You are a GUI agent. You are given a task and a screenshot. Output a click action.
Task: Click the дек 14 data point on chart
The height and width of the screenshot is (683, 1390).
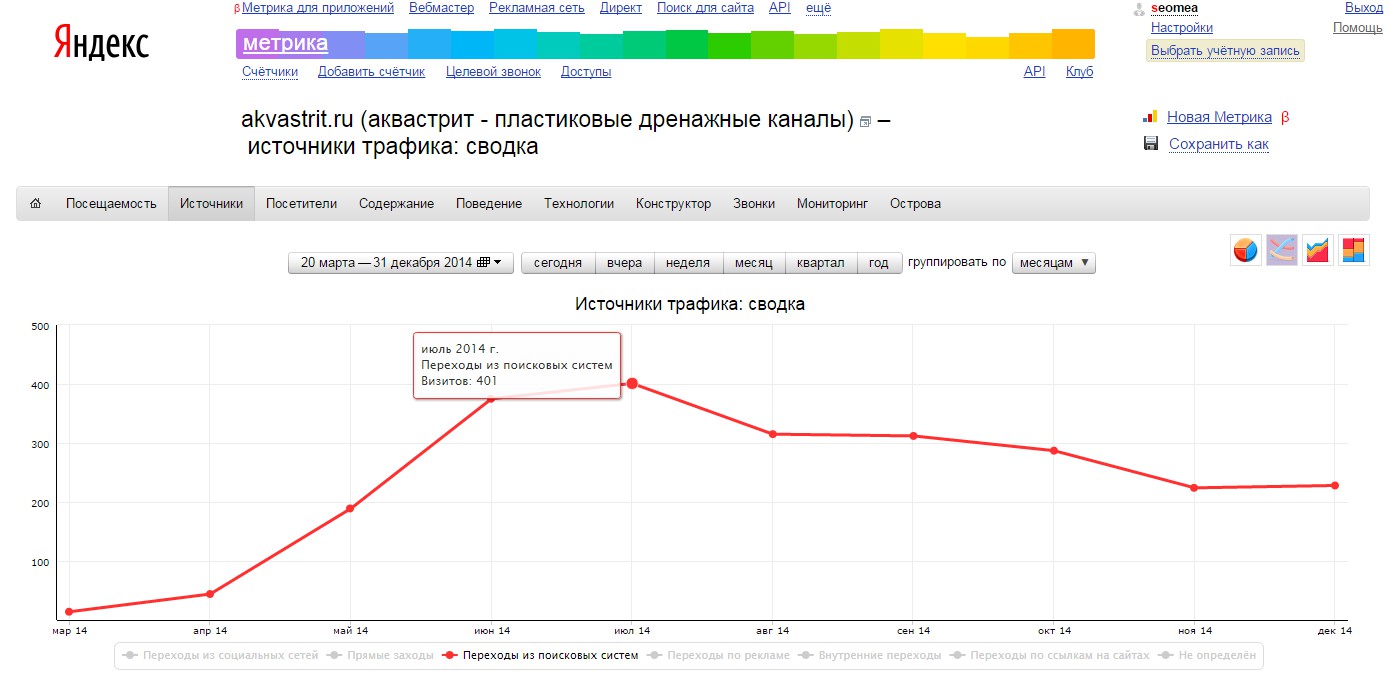point(1335,485)
